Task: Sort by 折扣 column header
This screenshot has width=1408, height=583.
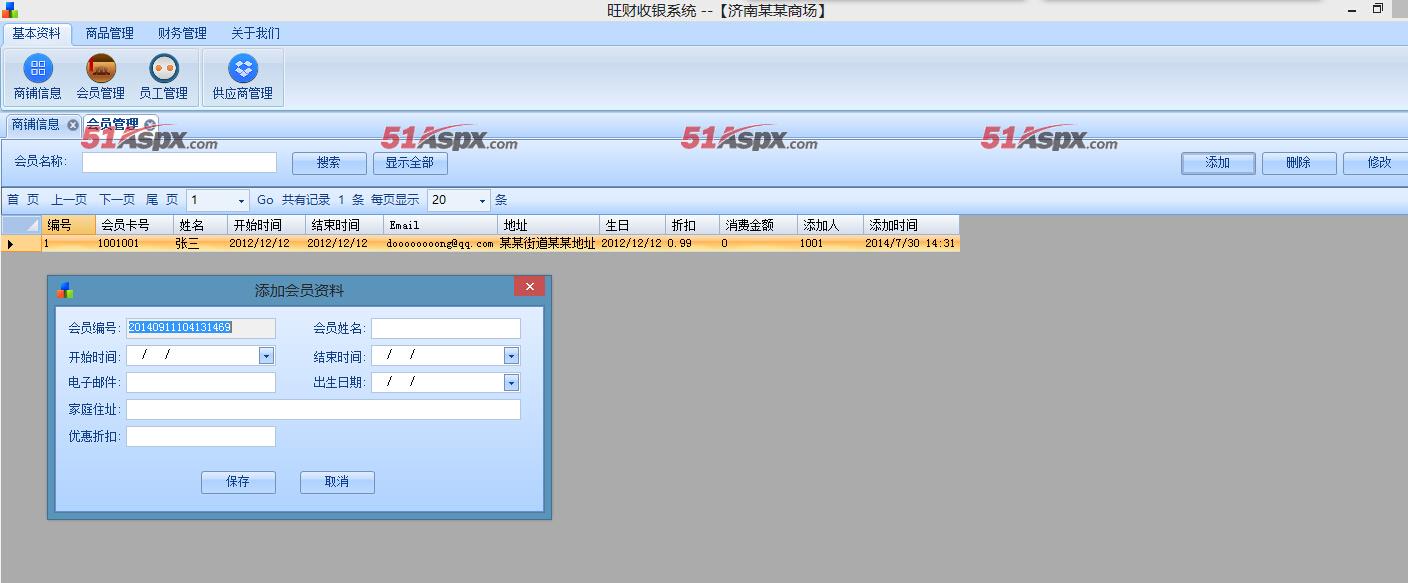Action: click(692, 225)
